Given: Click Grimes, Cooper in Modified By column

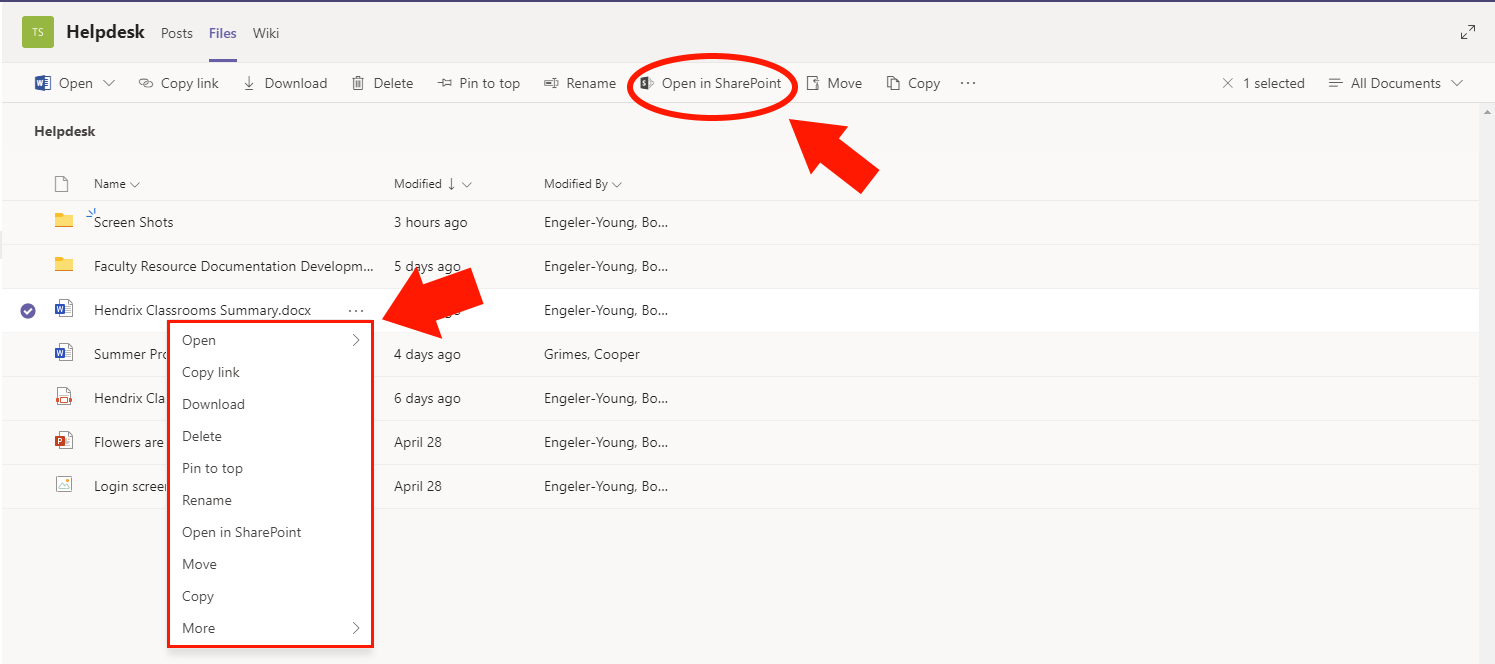Looking at the screenshot, I should [x=592, y=354].
